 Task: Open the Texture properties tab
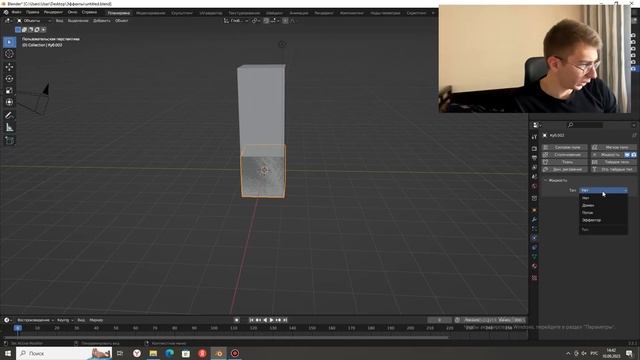point(534,278)
